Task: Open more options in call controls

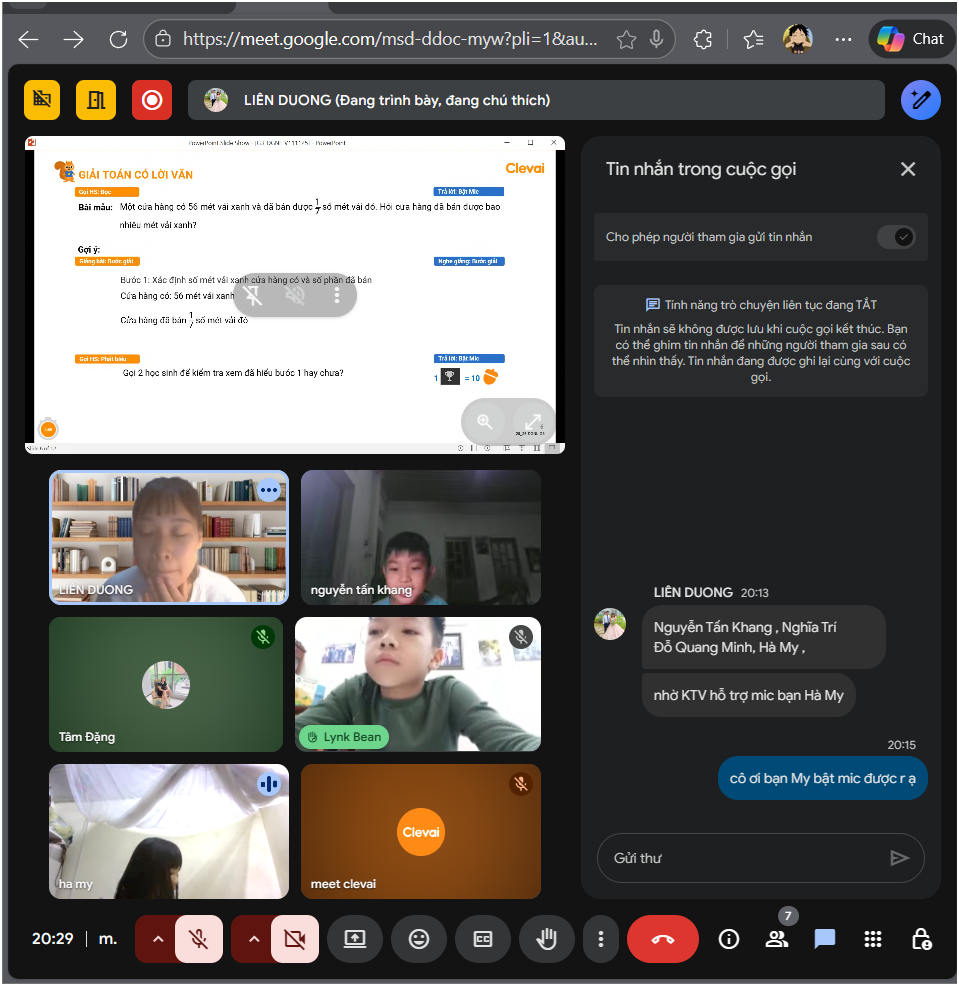Action: (x=601, y=939)
